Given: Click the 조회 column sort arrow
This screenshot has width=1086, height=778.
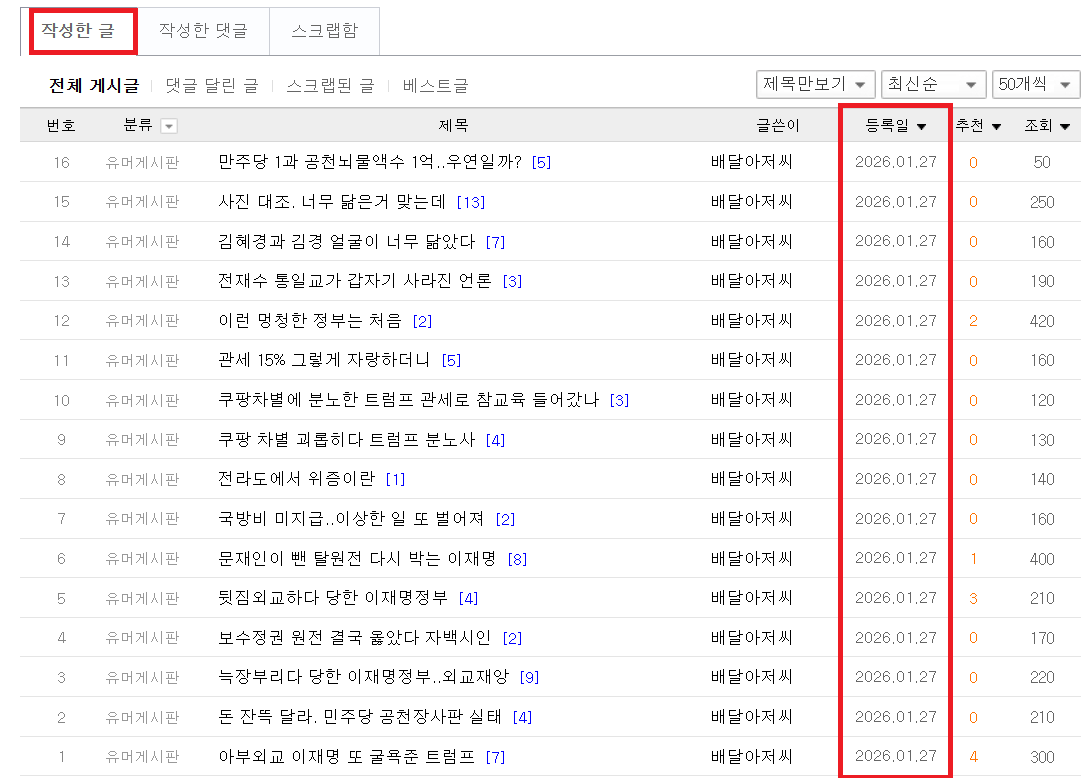Looking at the screenshot, I should click(1063, 125).
